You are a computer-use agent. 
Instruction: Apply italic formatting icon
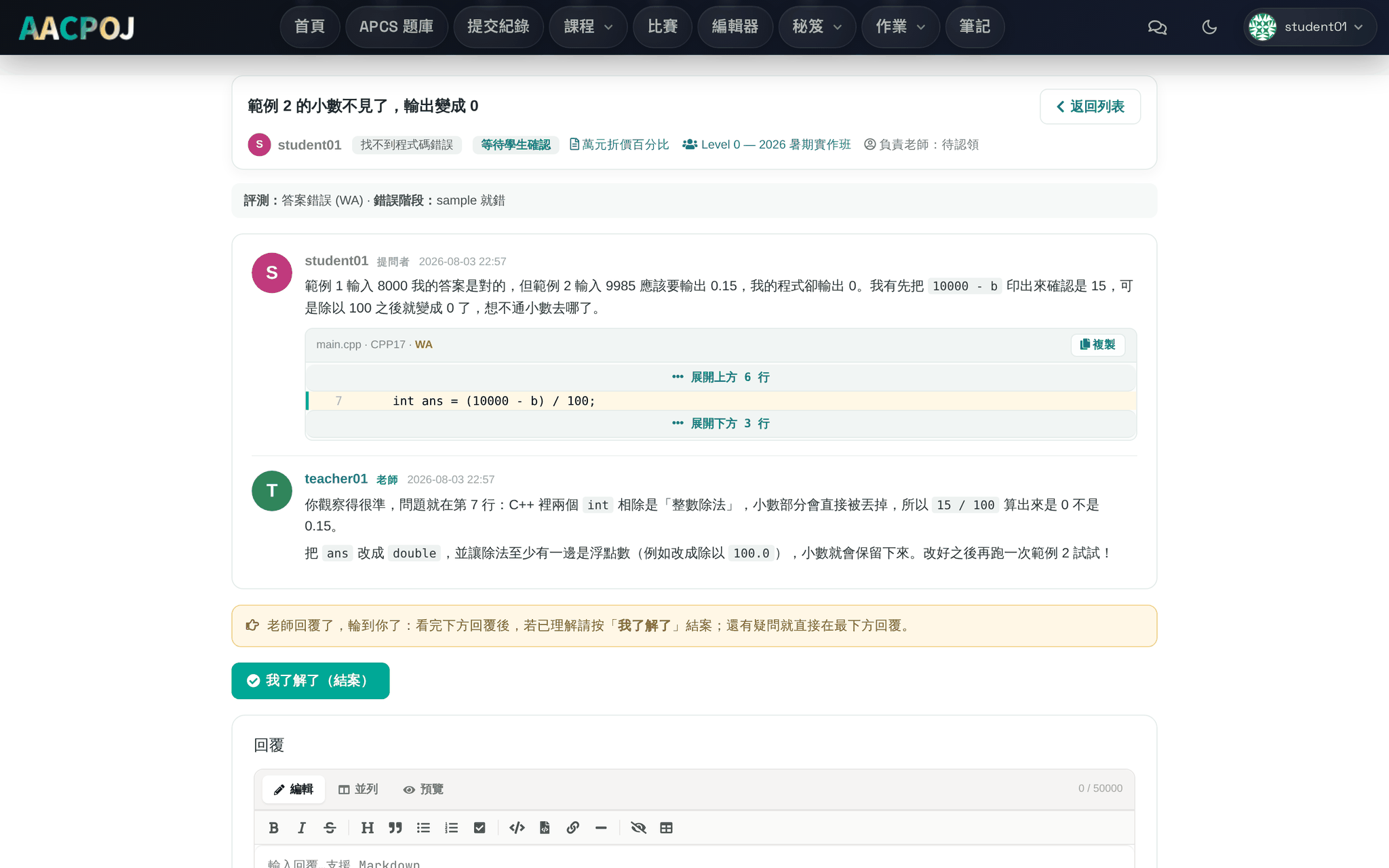302,827
